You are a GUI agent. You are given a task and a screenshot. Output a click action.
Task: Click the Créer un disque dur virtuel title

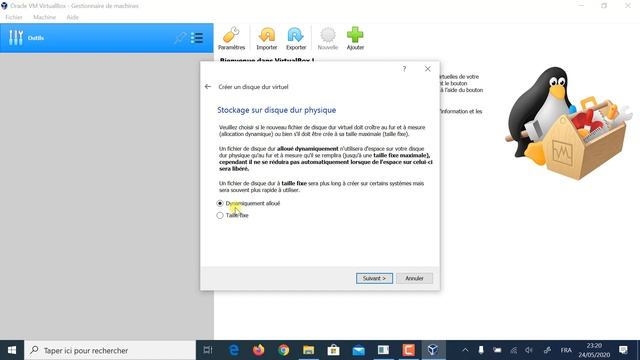click(253, 87)
